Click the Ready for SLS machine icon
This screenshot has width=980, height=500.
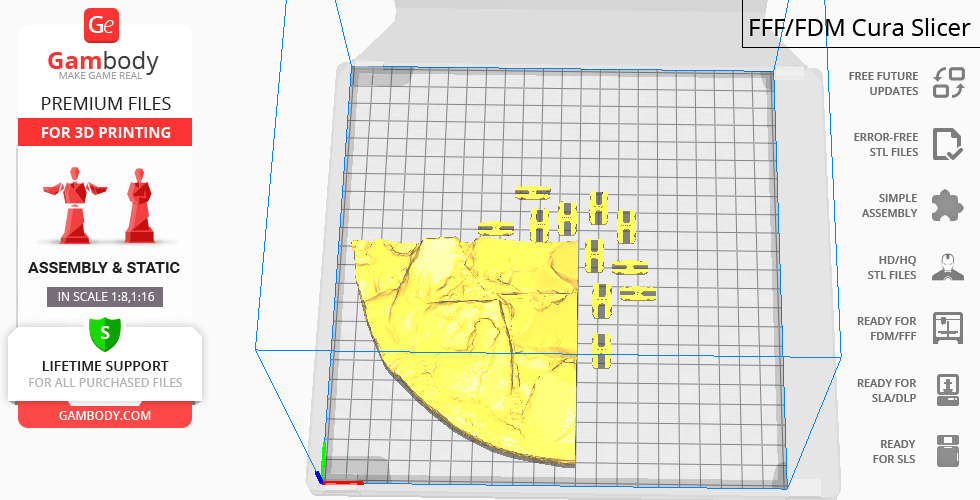click(x=947, y=451)
